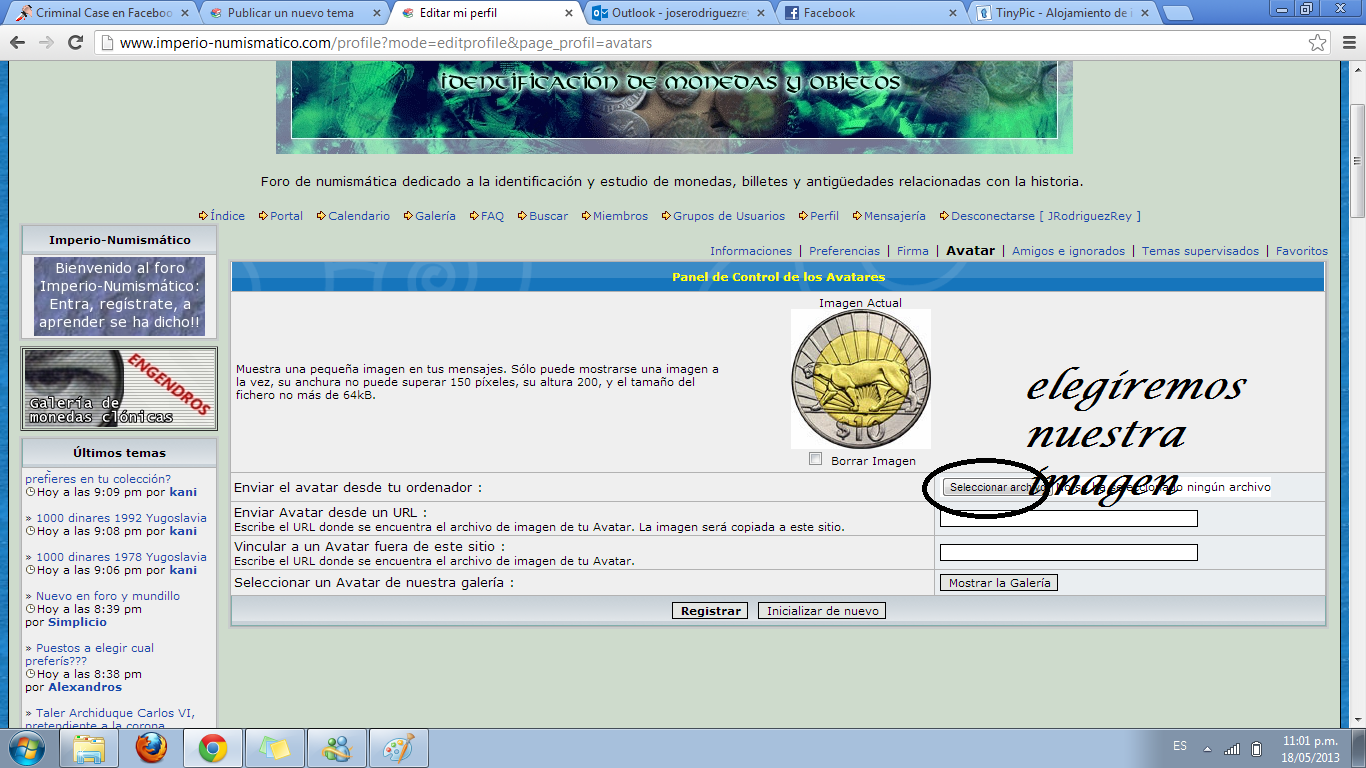Click the browser Forward arrow

point(46,43)
